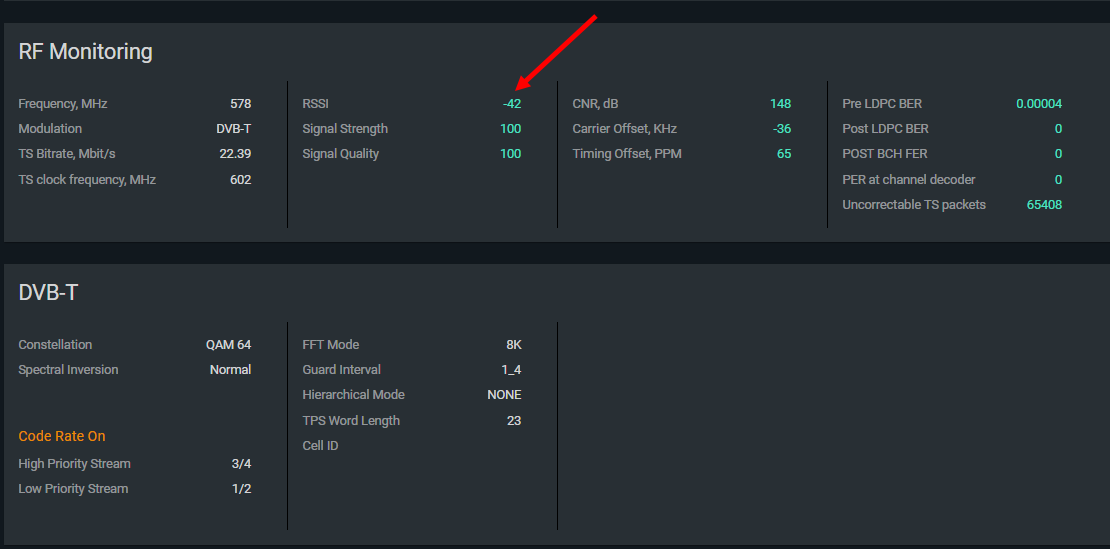The image size is (1110, 549).
Task: Click the Timing Offset, PPM value 65
Action: (x=784, y=154)
